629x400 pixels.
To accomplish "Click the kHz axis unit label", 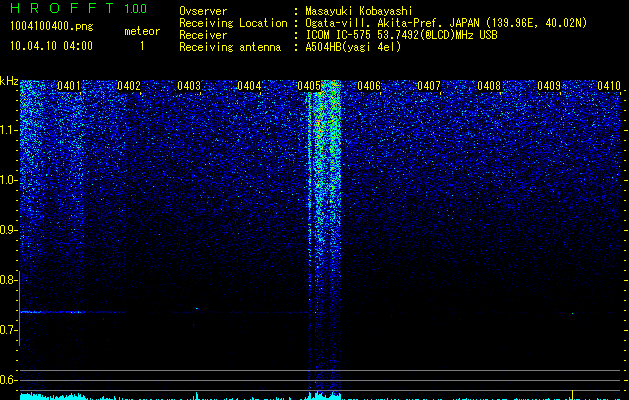I will coord(9,81).
